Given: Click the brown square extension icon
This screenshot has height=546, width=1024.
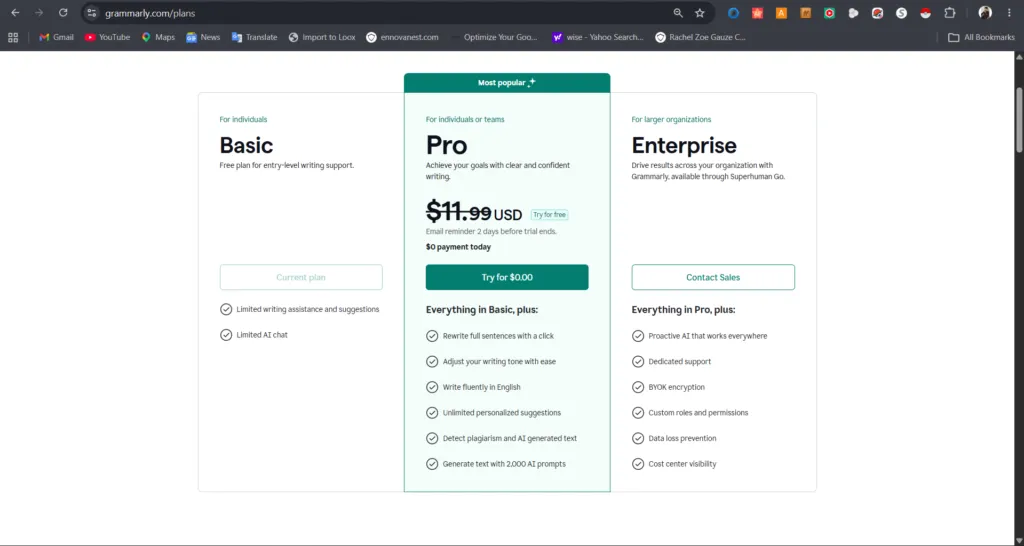Looking at the screenshot, I should (x=805, y=13).
